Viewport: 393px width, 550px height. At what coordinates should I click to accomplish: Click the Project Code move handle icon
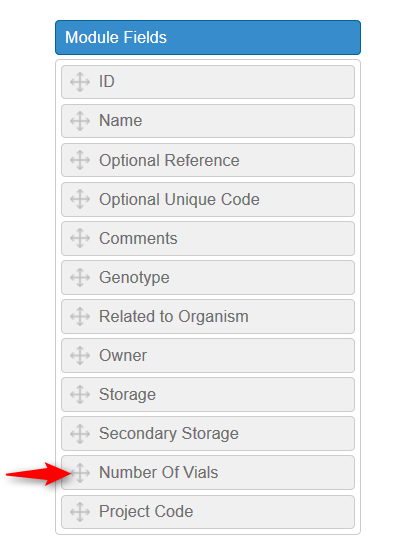(x=80, y=512)
